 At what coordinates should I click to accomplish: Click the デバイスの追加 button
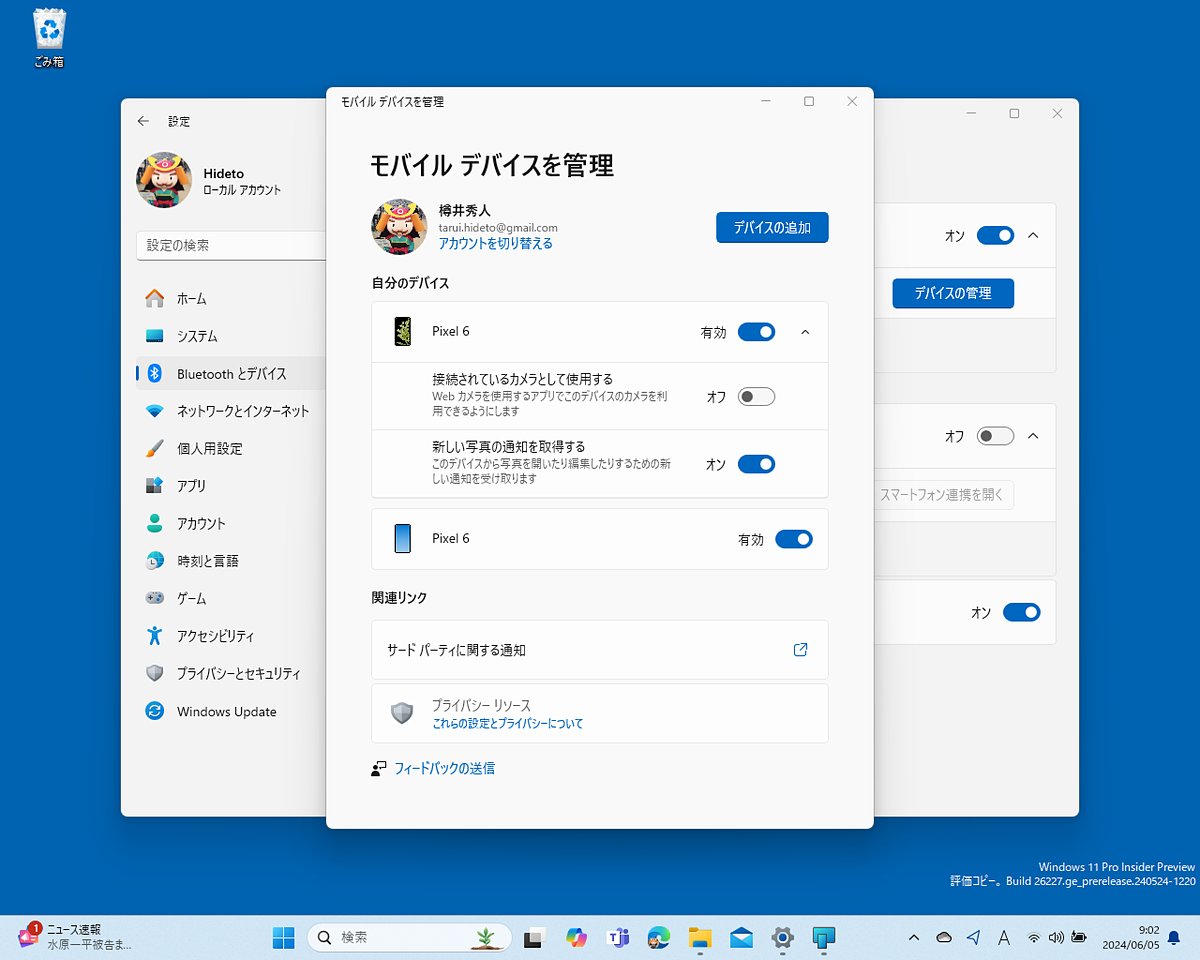(771, 227)
